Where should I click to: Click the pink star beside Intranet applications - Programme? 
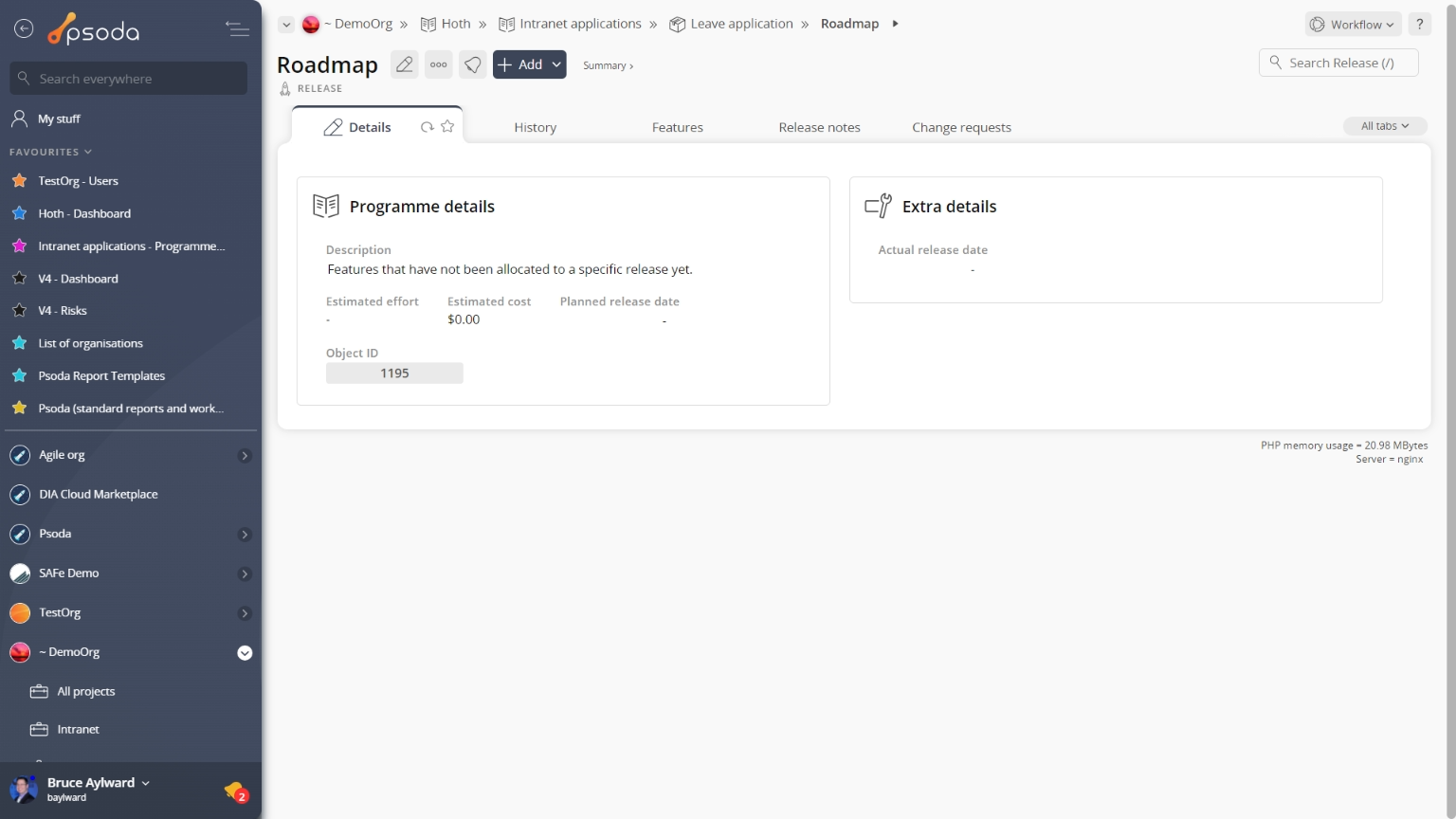tap(19, 246)
